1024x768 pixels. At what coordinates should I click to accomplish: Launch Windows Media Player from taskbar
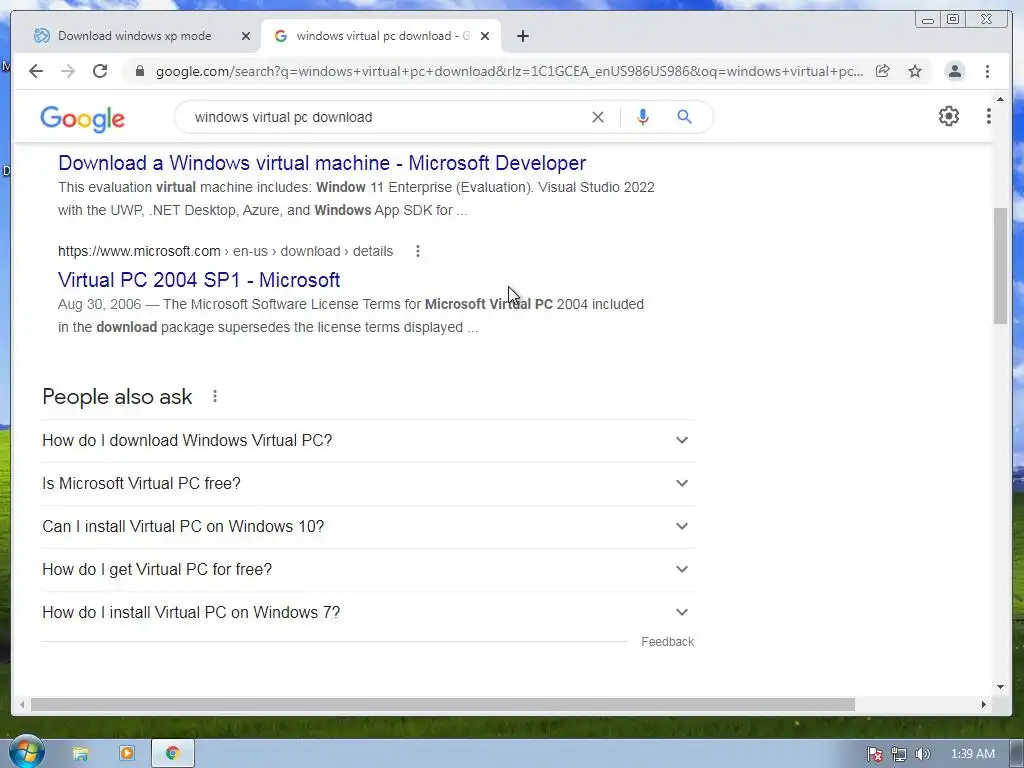point(127,754)
